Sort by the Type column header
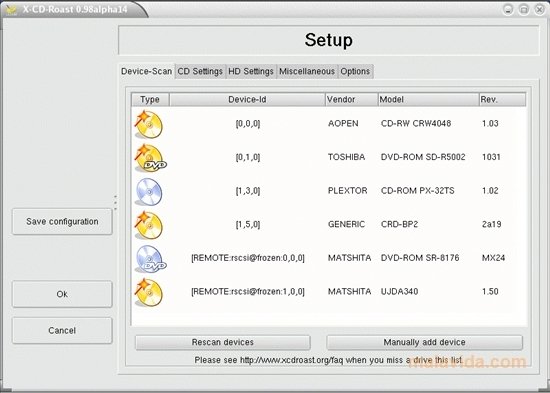Screen dimensions: 550x393 click(x=150, y=100)
